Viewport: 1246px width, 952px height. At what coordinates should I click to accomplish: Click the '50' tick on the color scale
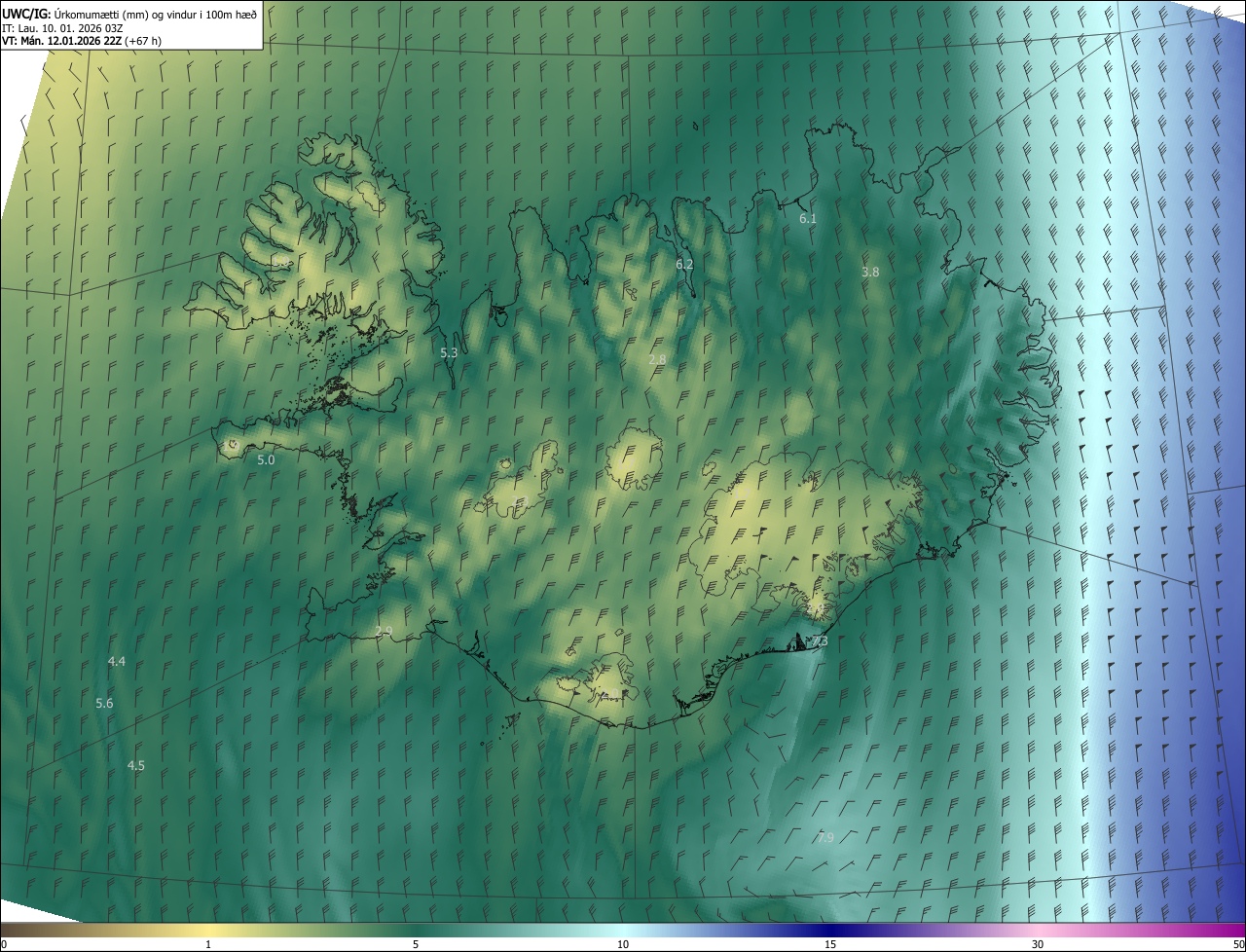pos(1238,945)
